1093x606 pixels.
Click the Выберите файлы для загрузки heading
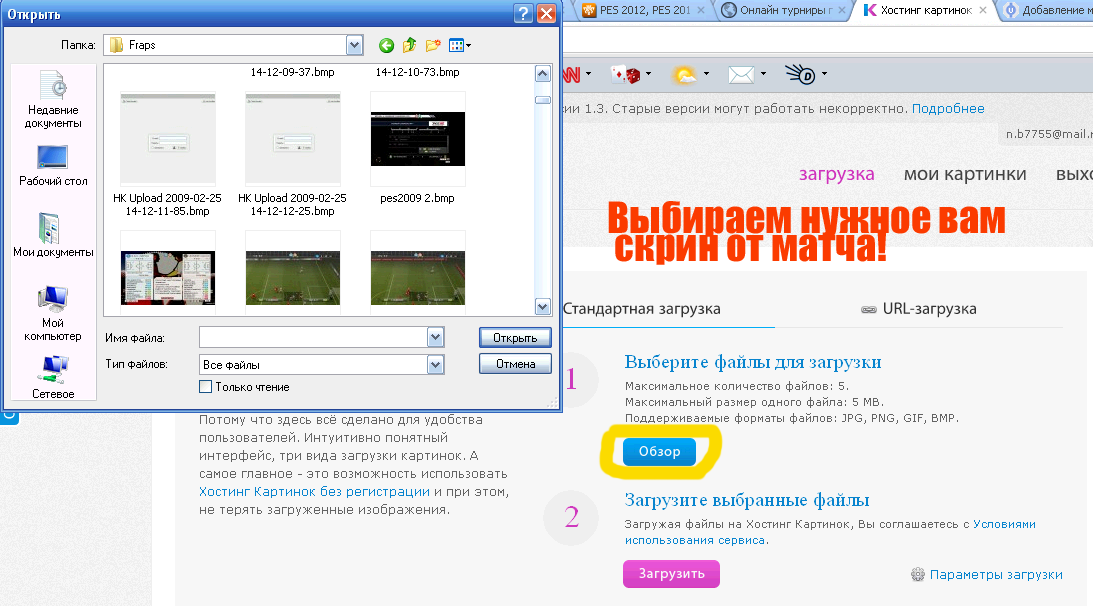tap(753, 362)
